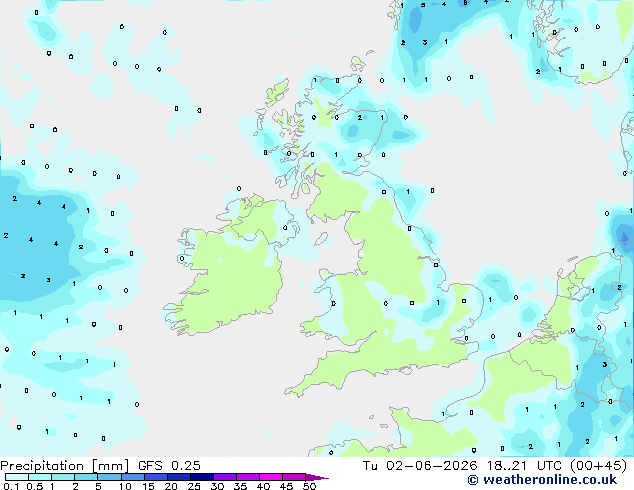Click the "Tu 02-06-2026" date text

[420, 466]
